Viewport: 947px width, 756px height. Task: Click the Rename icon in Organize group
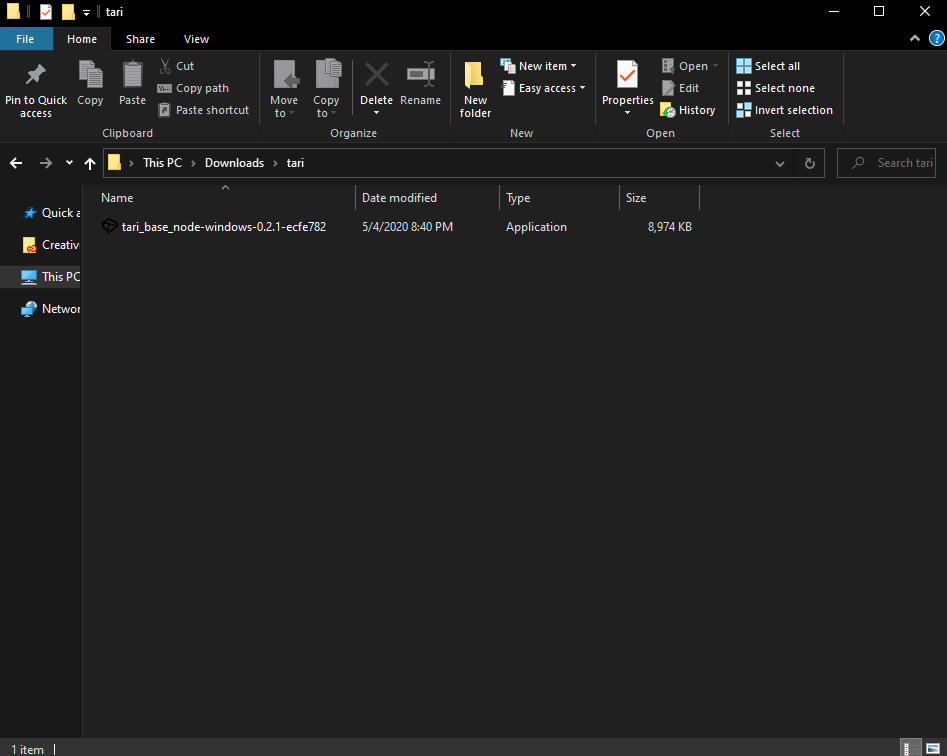point(420,75)
